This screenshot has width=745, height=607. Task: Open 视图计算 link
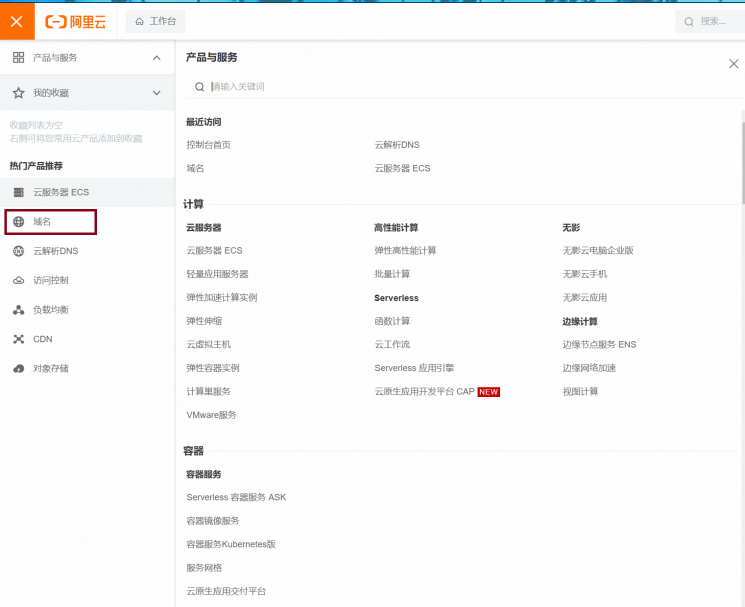coord(581,391)
